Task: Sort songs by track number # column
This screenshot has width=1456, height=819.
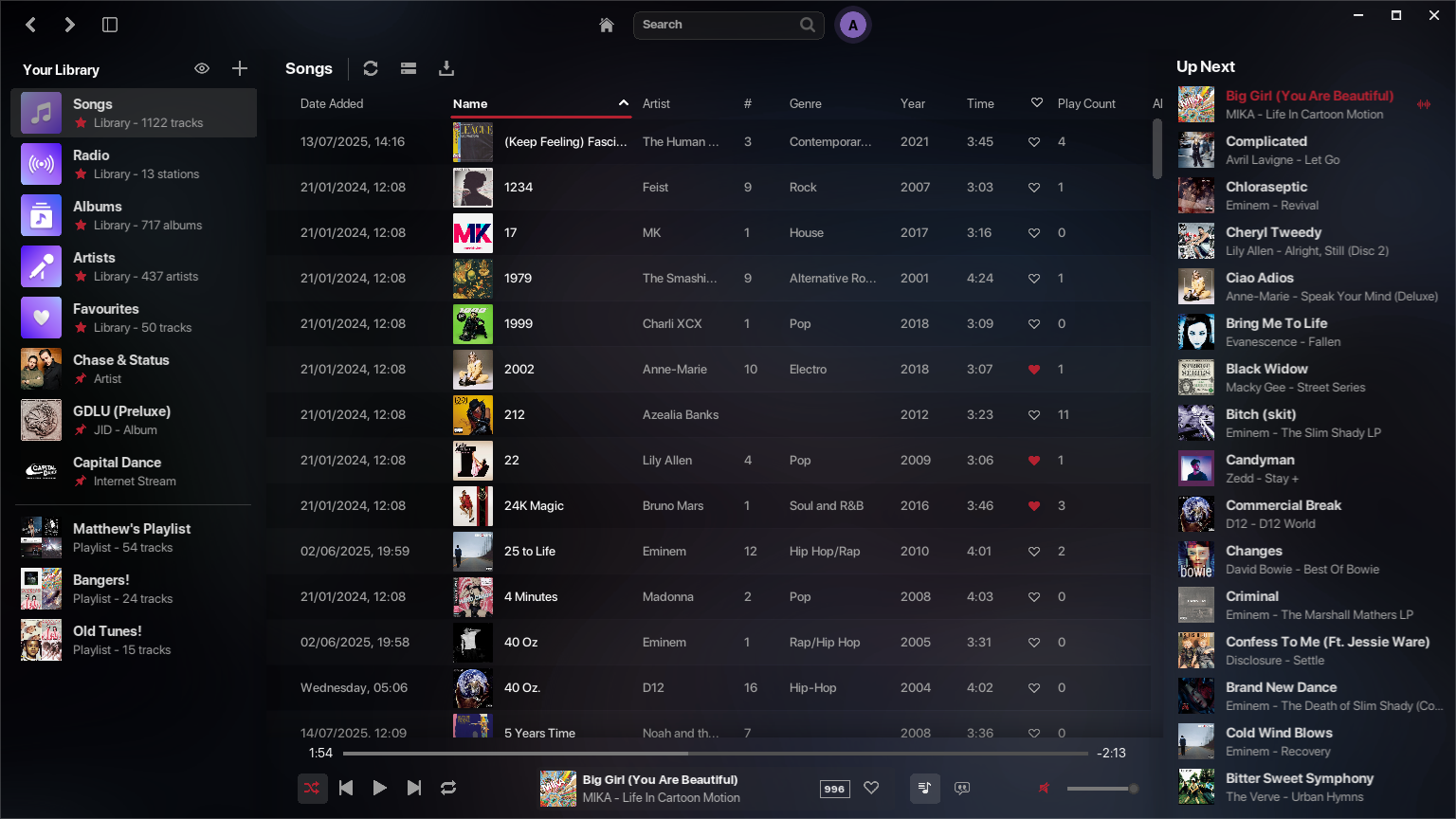Action: click(748, 103)
